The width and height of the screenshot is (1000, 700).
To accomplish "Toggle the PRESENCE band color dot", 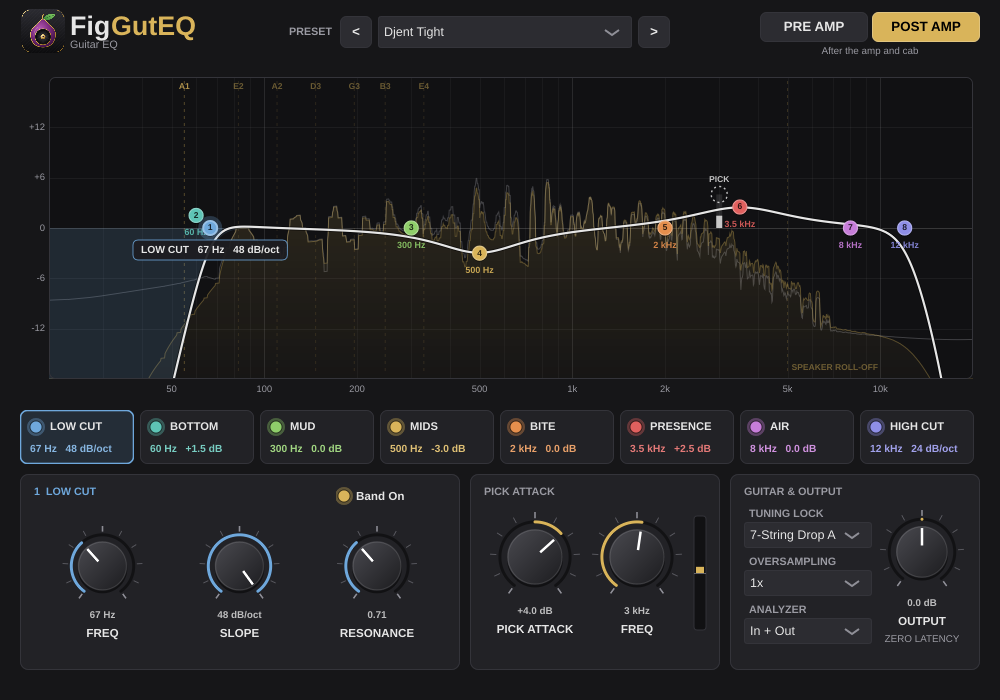I will 636,427.
